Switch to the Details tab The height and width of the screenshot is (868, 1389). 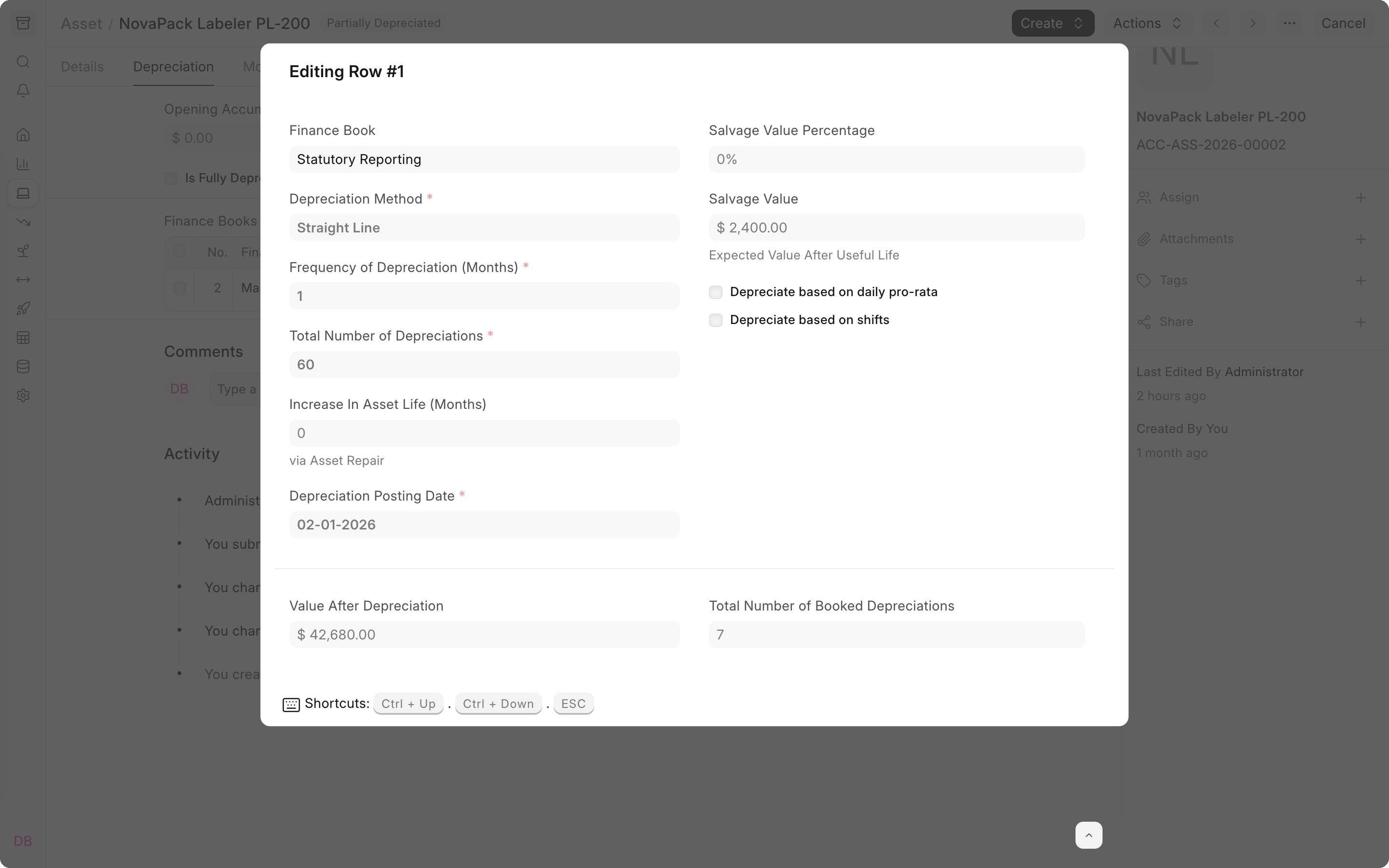click(x=82, y=67)
